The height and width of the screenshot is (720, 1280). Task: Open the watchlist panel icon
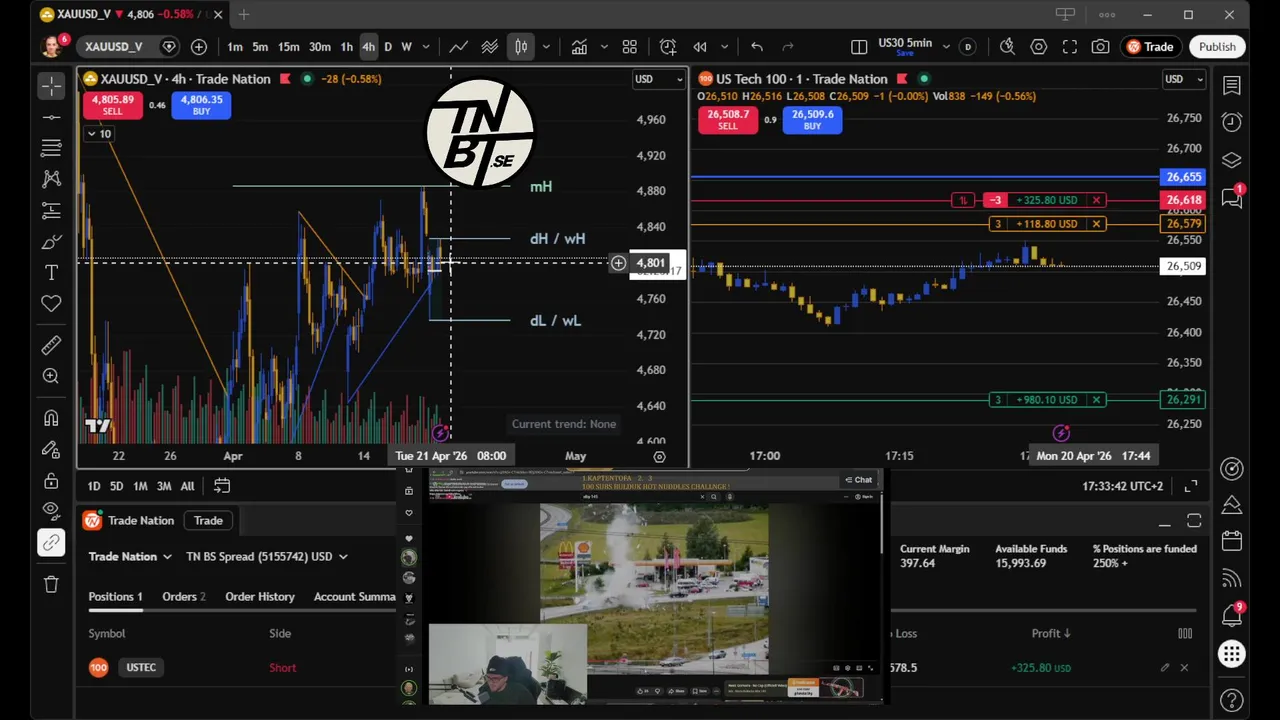[1232, 87]
